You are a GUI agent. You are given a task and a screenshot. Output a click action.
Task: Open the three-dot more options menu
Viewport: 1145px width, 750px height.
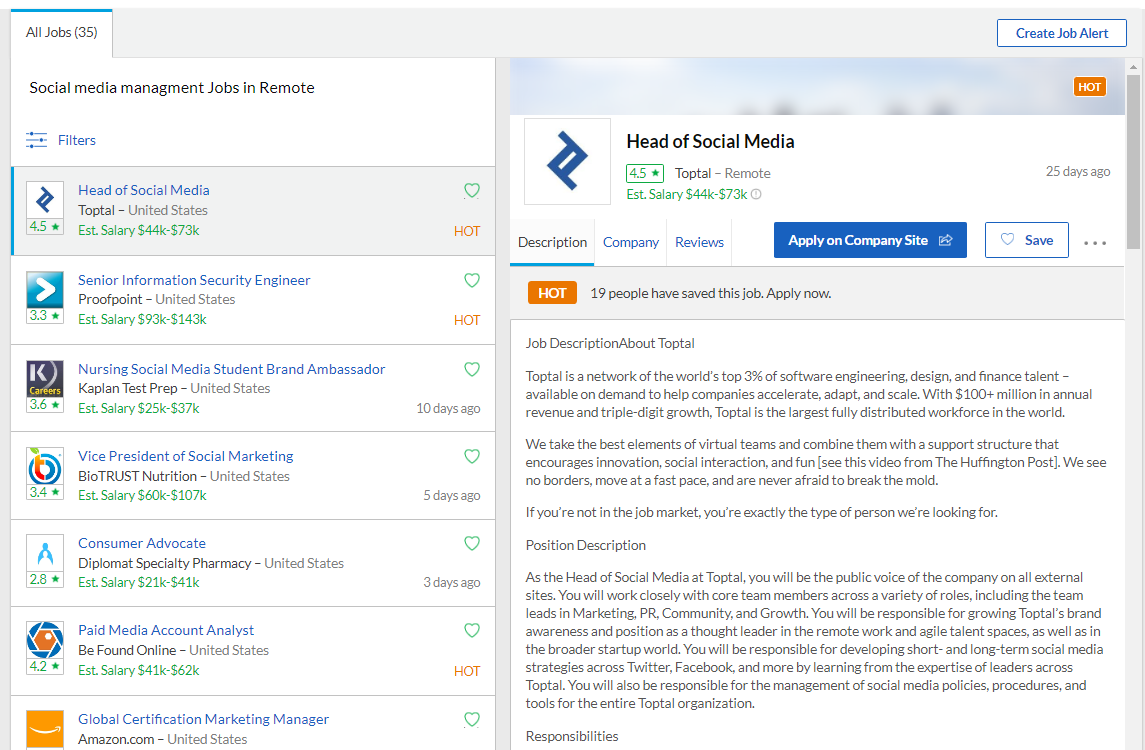[x=1095, y=242]
